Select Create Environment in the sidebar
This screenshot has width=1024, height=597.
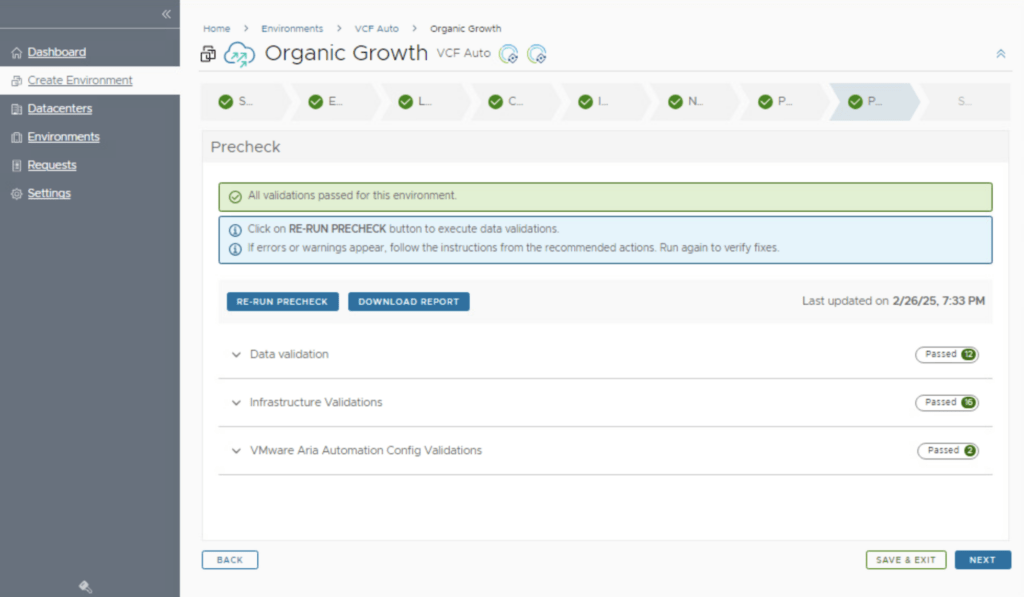point(79,80)
